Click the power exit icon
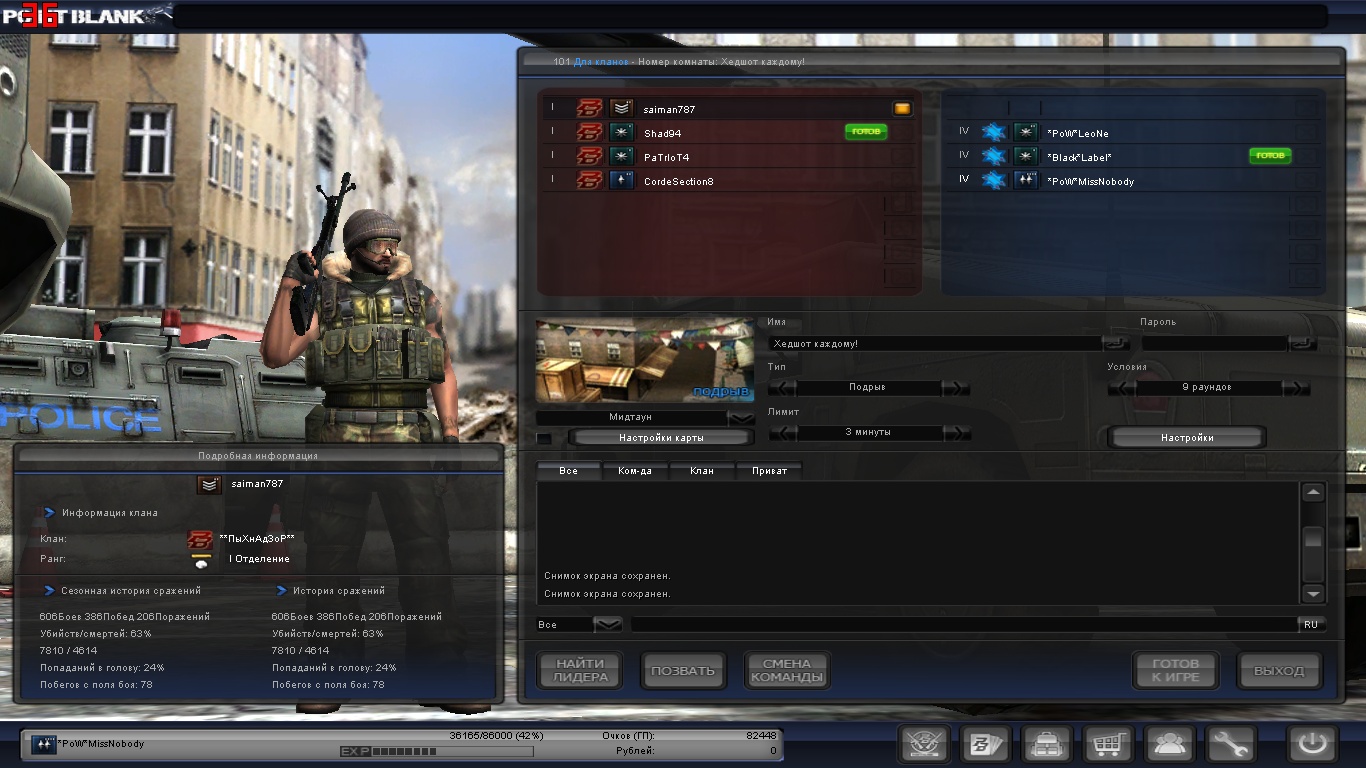The image size is (1366, 768). click(1311, 744)
